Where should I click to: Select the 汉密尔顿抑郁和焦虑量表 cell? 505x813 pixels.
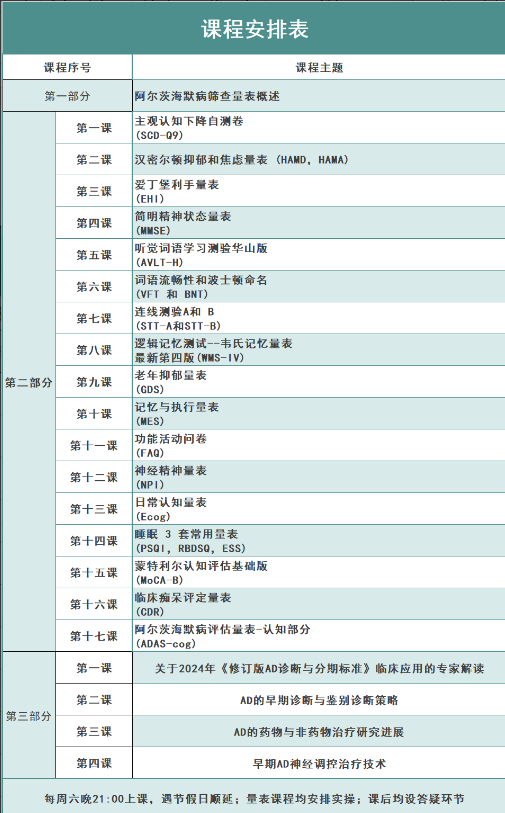pos(319,160)
